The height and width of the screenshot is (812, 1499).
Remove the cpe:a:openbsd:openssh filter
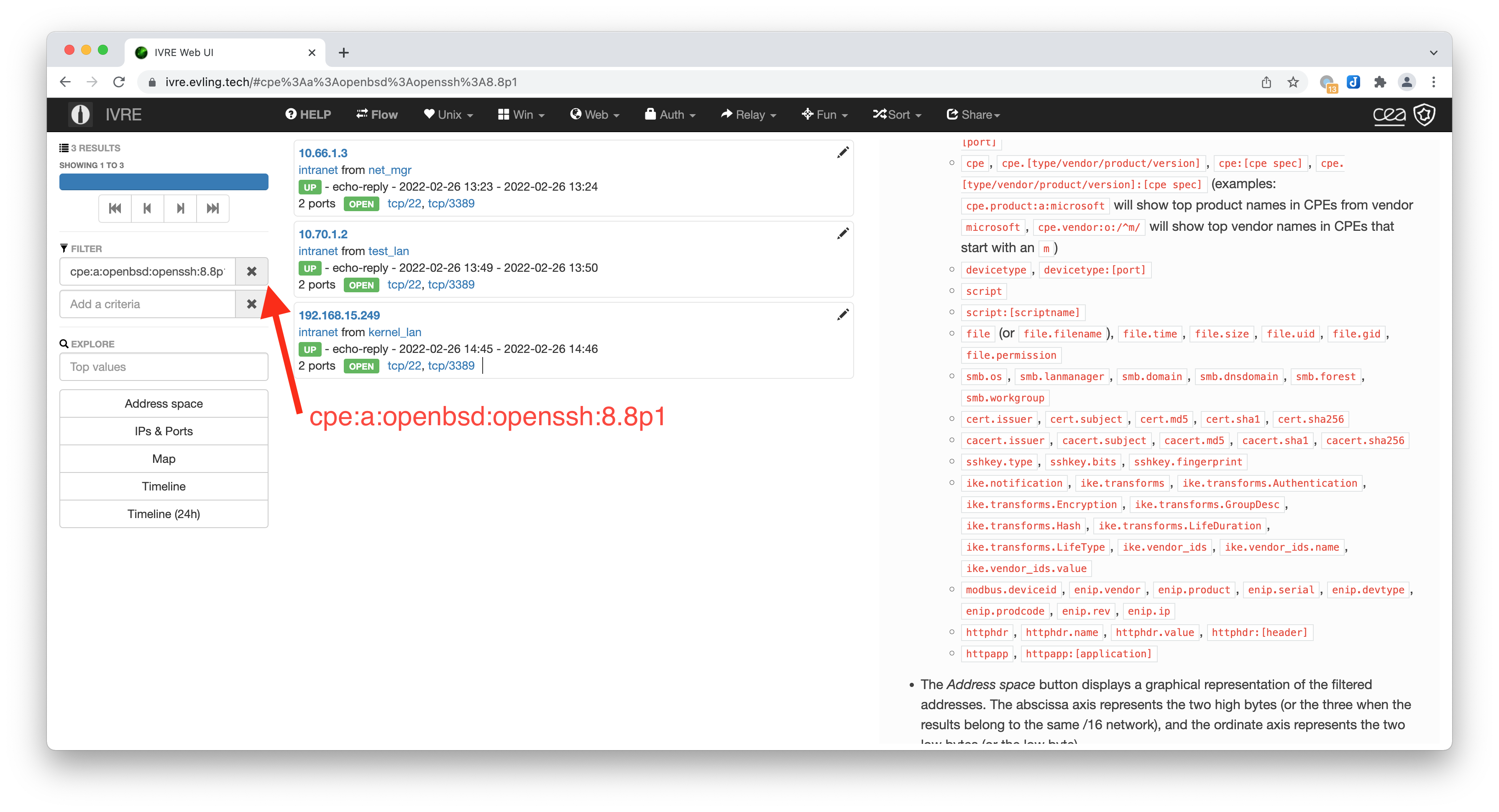(x=251, y=272)
